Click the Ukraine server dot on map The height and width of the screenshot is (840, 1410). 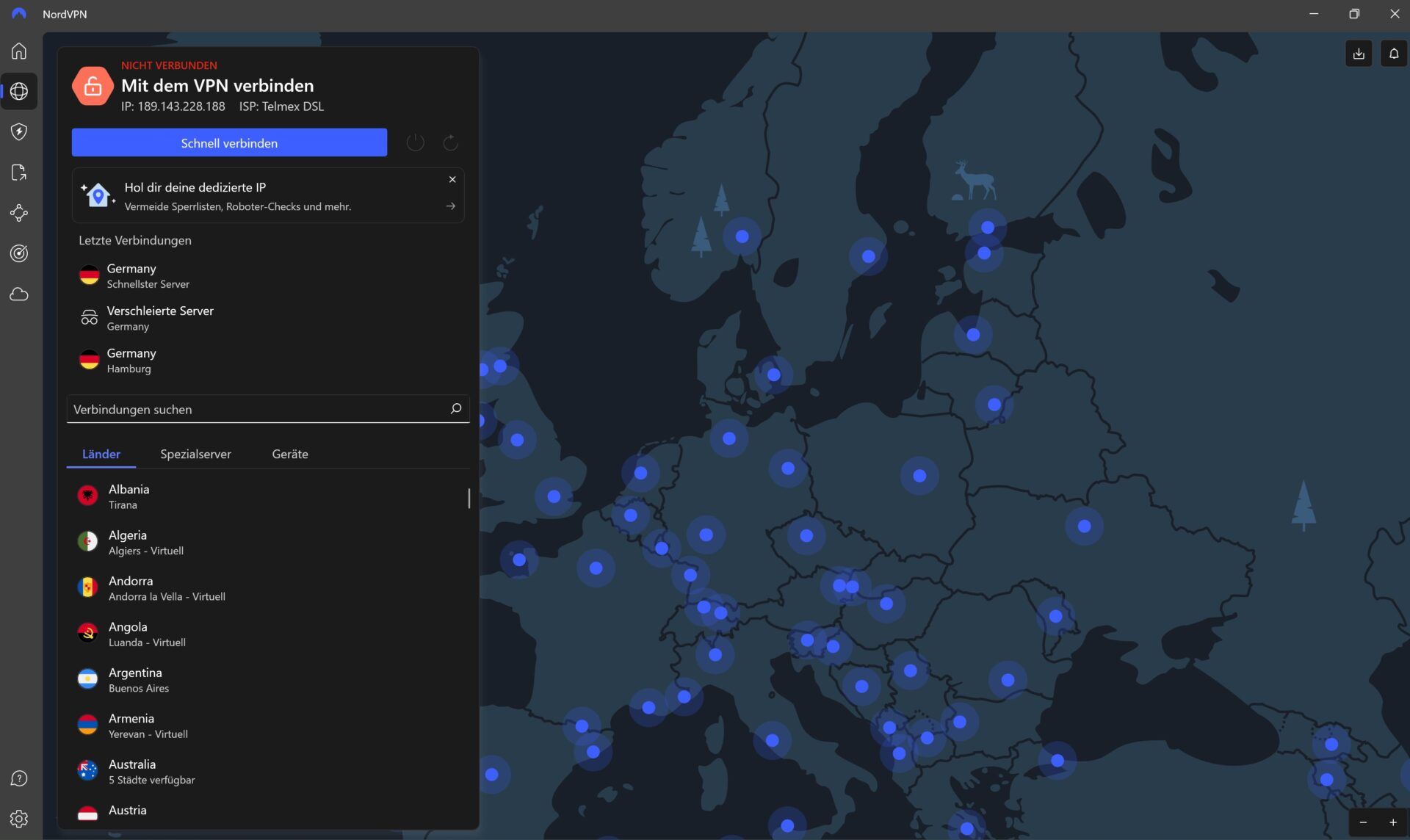pos(1084,526)
